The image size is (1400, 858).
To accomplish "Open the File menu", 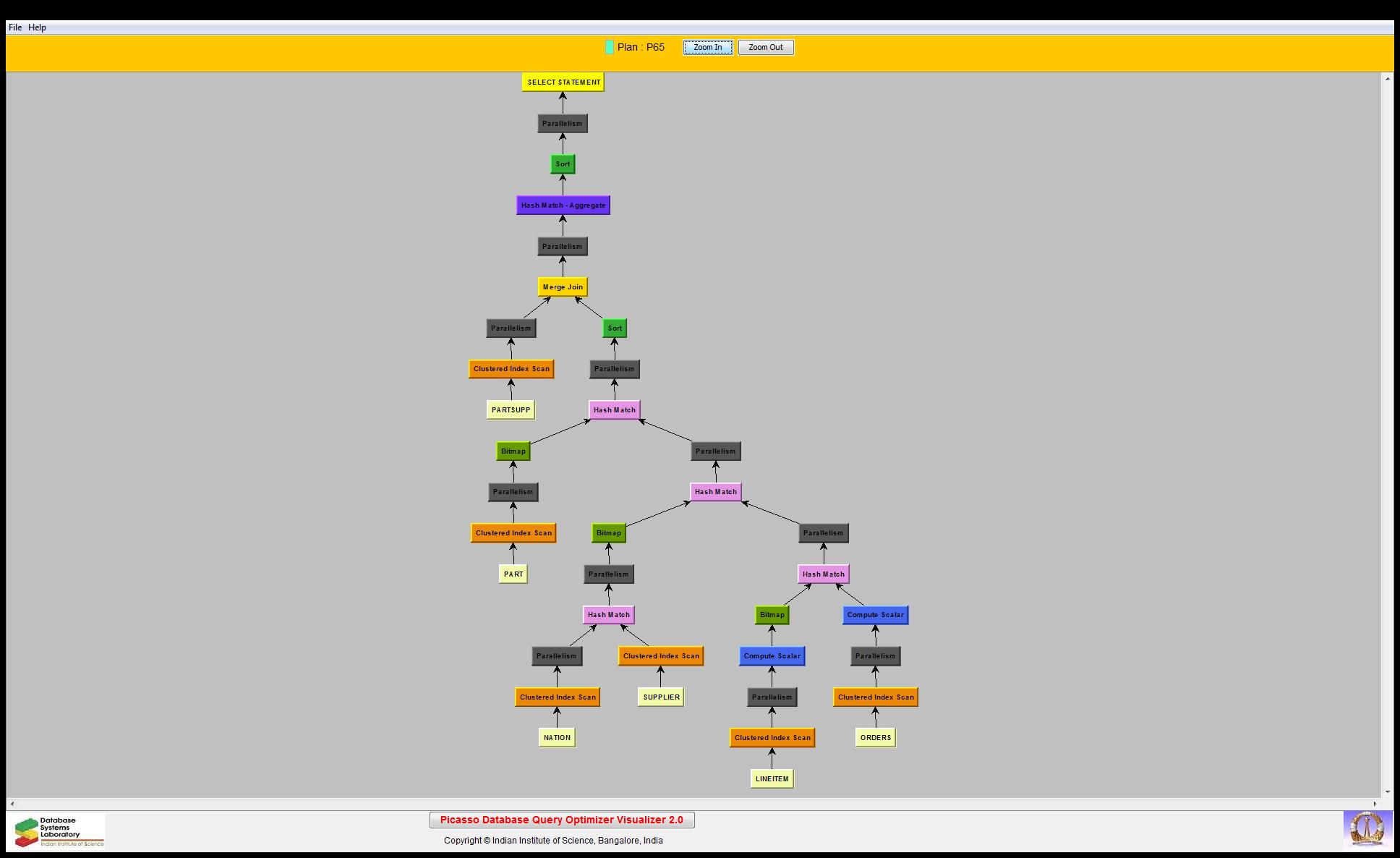I will [x=15, y=27].
